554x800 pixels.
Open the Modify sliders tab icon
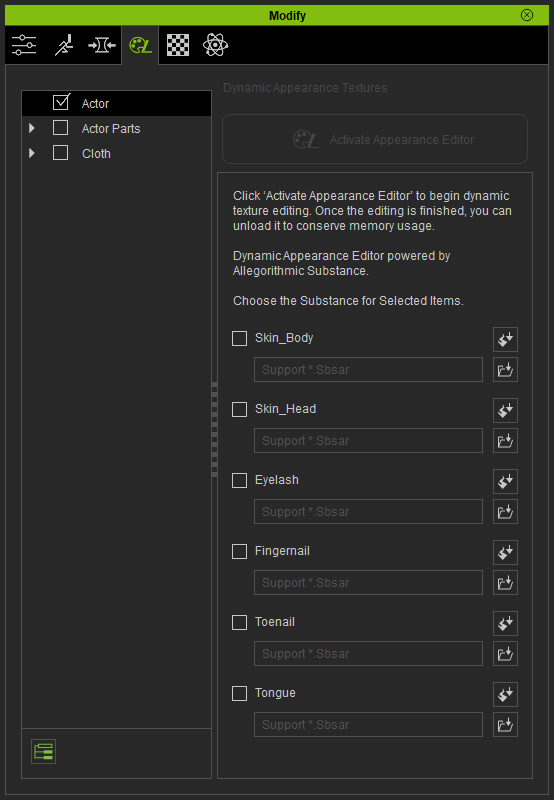pyautogui.click(x=24, y=45)
